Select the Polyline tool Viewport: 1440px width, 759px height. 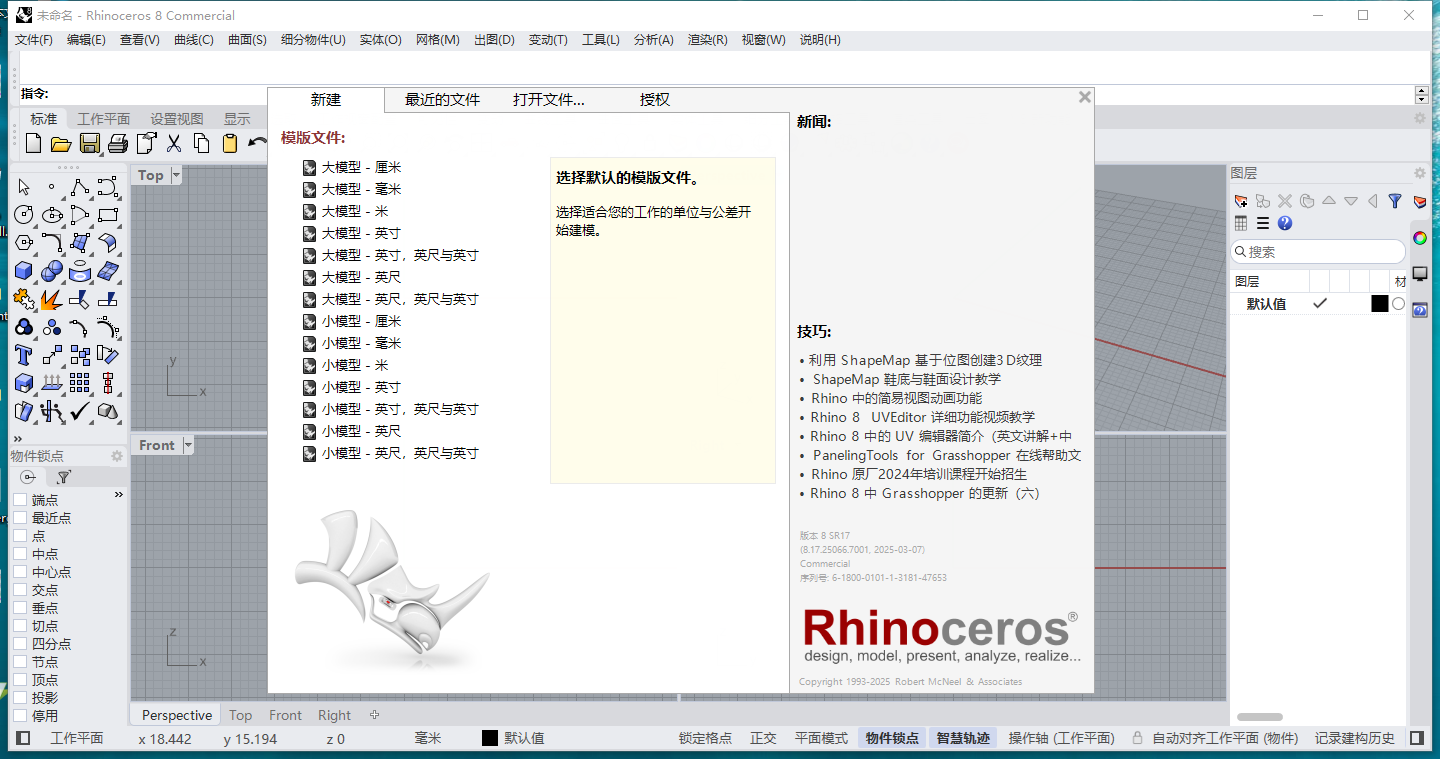tap(80, 187)
